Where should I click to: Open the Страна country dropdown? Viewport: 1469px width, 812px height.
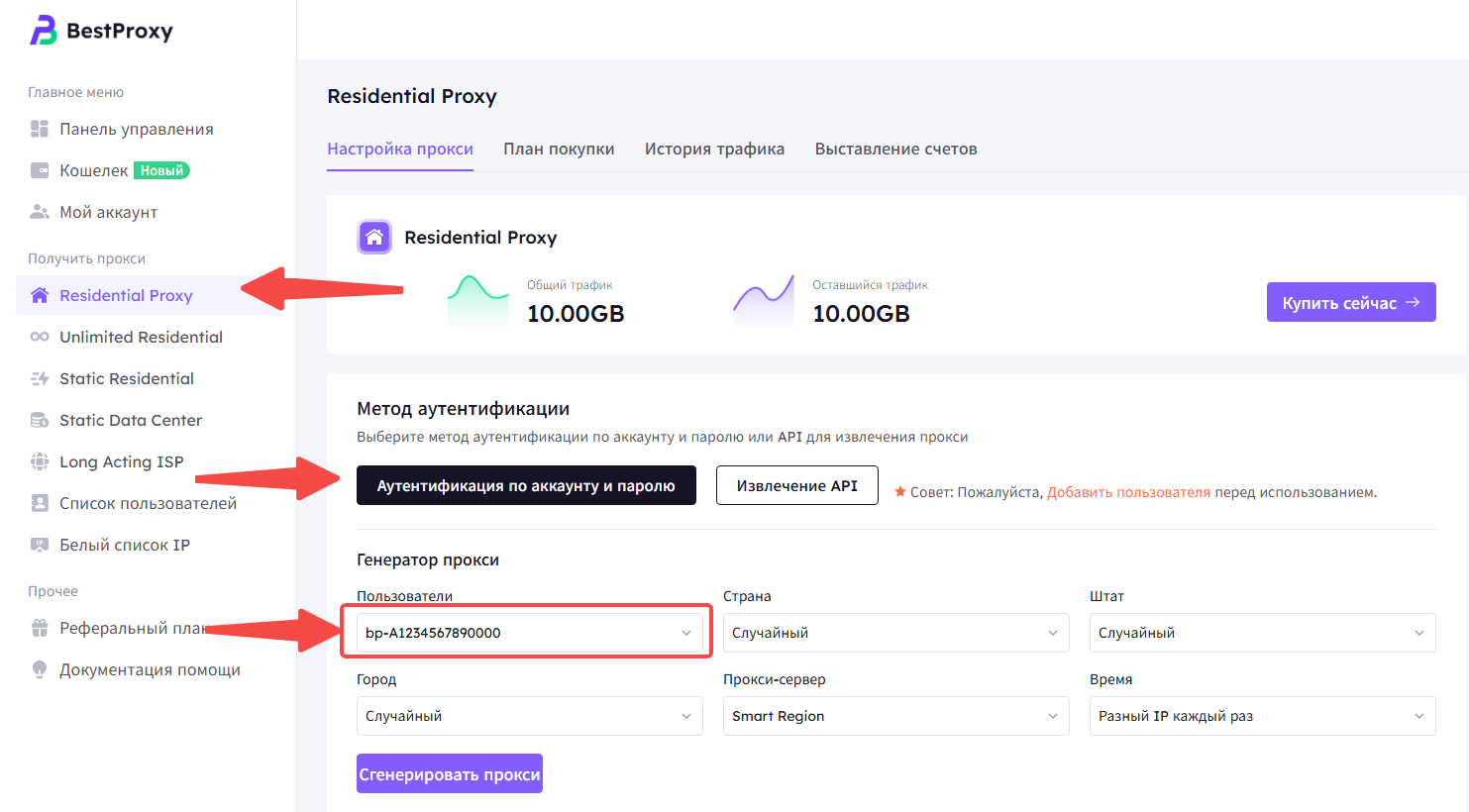click(x=895, y=633)
